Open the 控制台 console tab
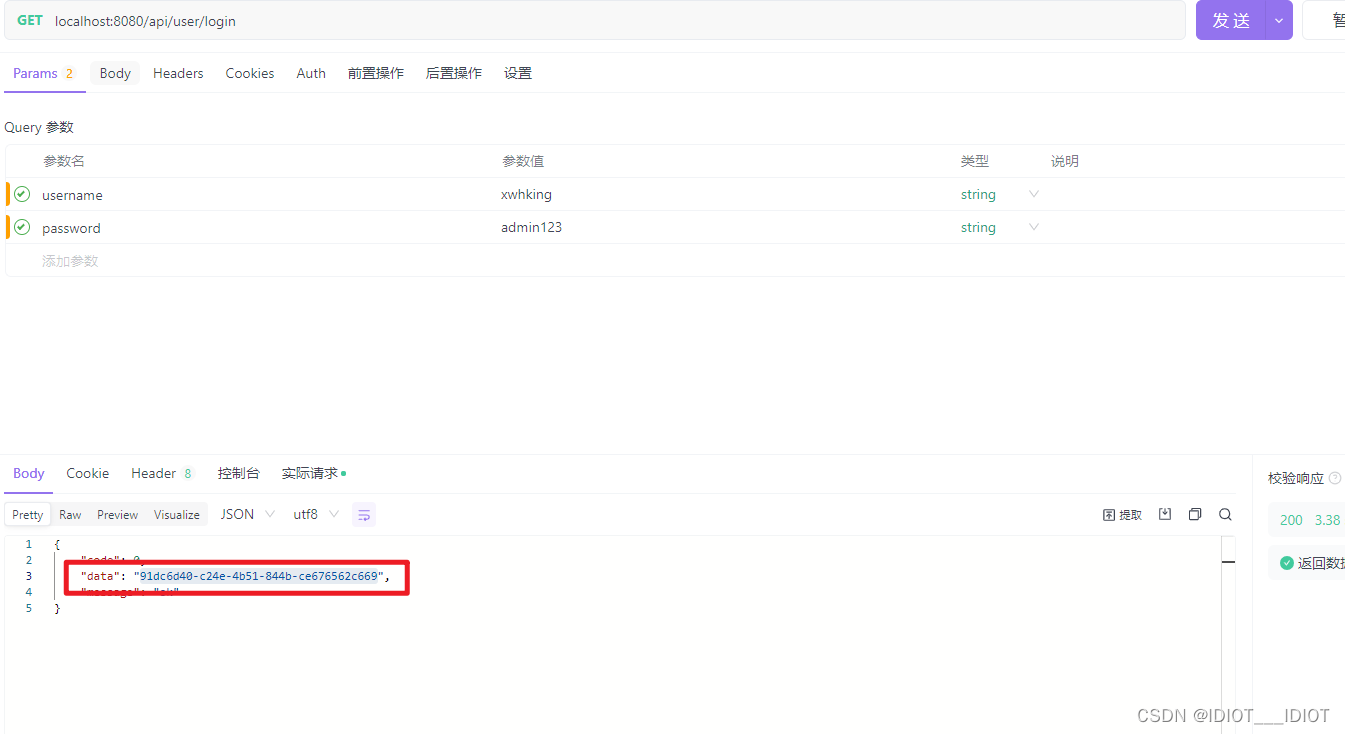 (x=239, y=473)
